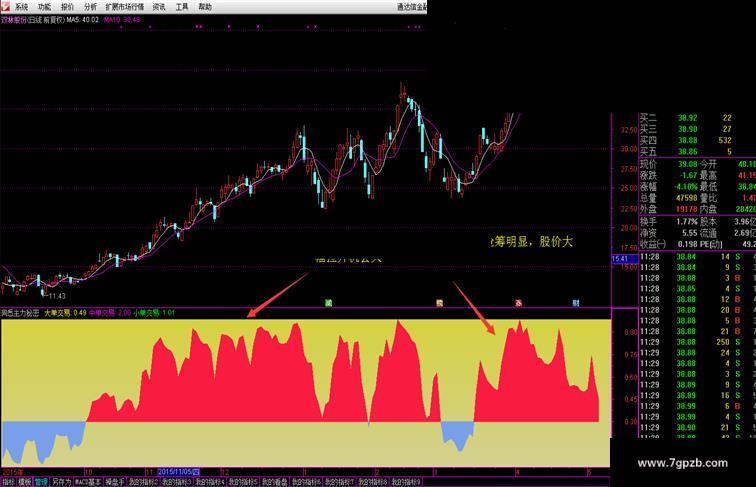Viewport: 756px width, 487px height.
Task: Click the 财 marker icon on chart
Action: 576,303
